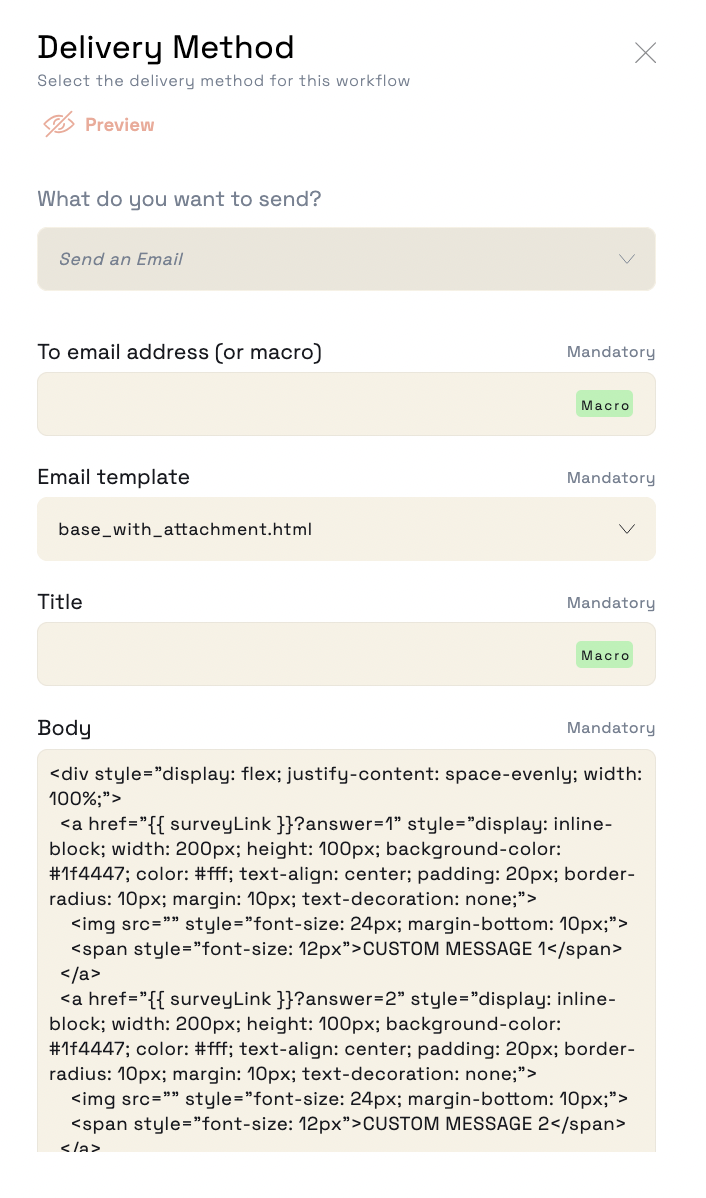Image resolution: width=706 pixels, height=1198 pixels.
Task: Click the orange Preview text link
Action: pyautogui.click(x=119, y=125)
